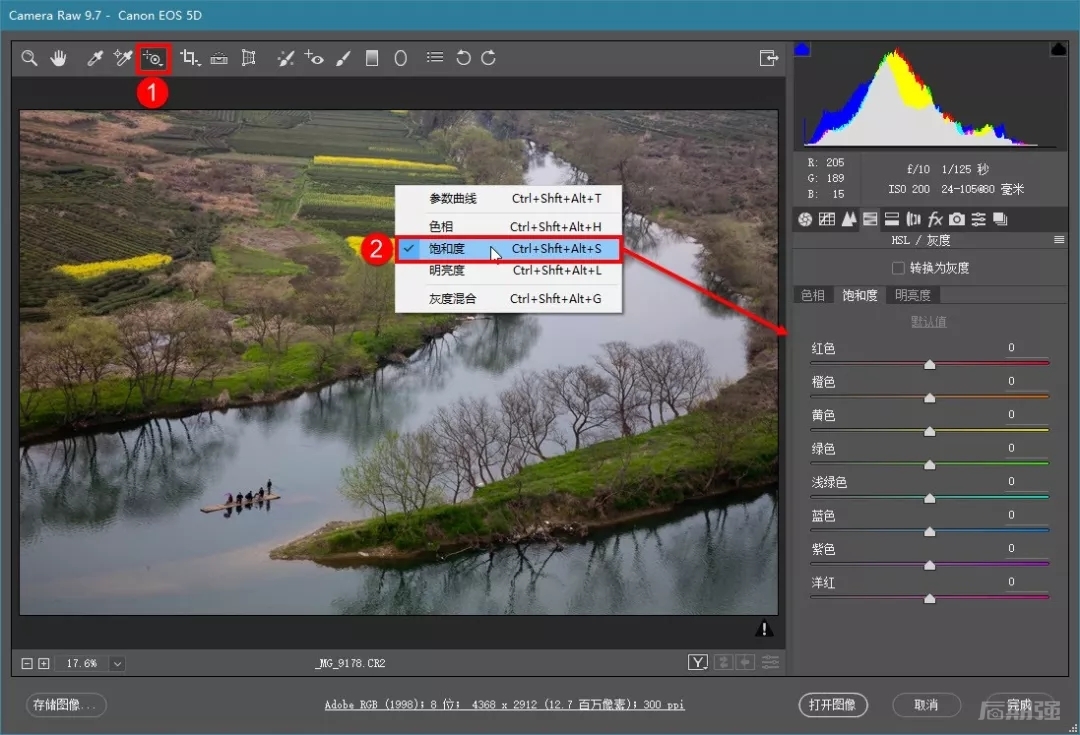The height and width of the screenshot is (735, 1080).
Task: Pick the White Balance eyedropper tool
Action: 95,58
